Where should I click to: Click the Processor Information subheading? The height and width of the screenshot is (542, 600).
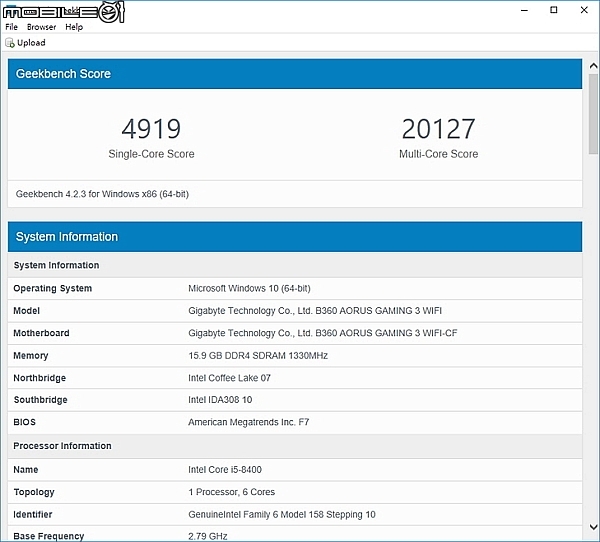[x=62, y=446]
